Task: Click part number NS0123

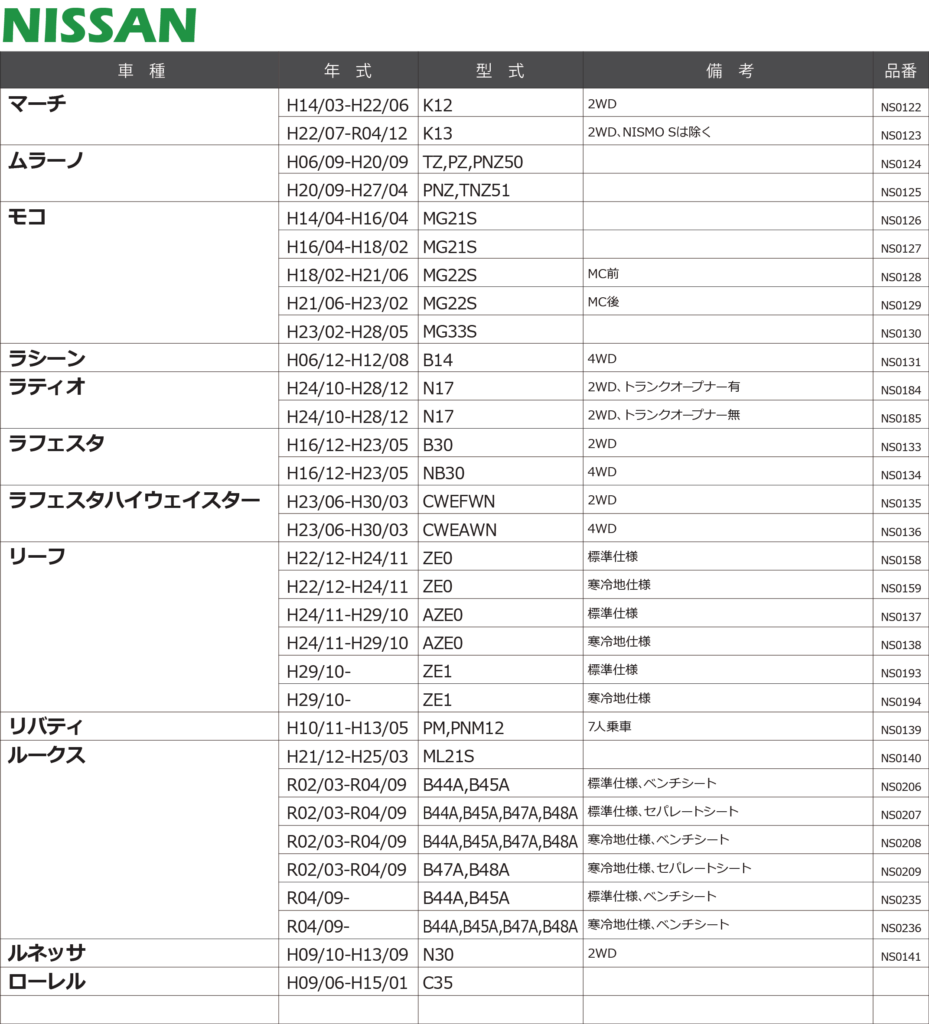Action: [x=900, y=134]
